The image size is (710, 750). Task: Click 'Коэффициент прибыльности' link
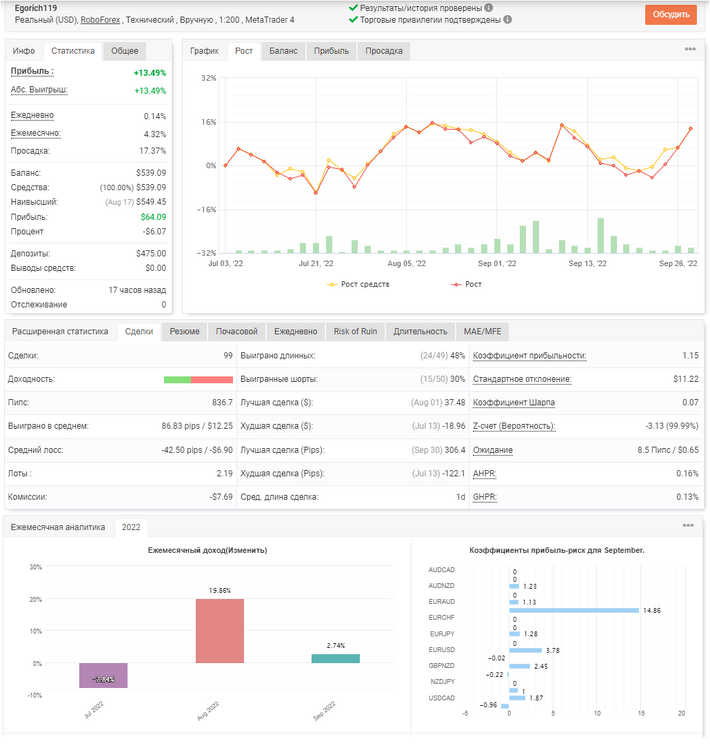[x=530, y=356]
